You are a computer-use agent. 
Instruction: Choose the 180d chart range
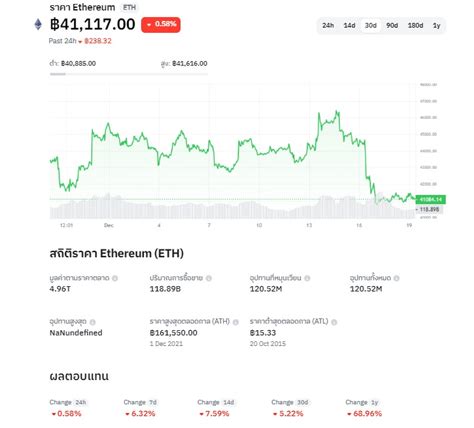click(415, 25)
